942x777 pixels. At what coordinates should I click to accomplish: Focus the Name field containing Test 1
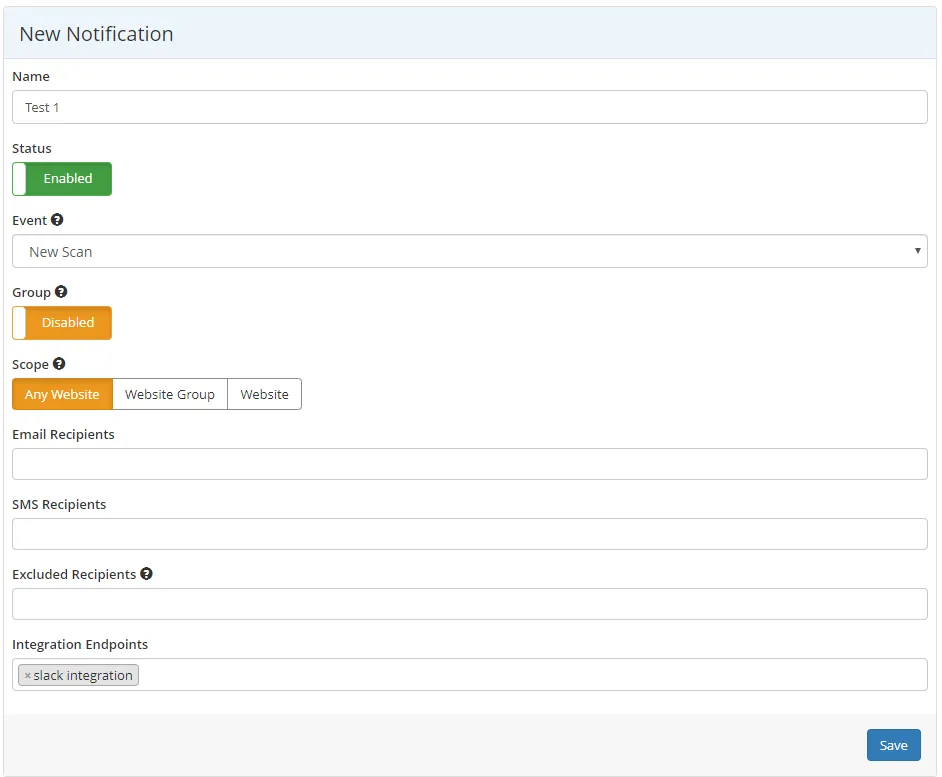coord(470,107)
